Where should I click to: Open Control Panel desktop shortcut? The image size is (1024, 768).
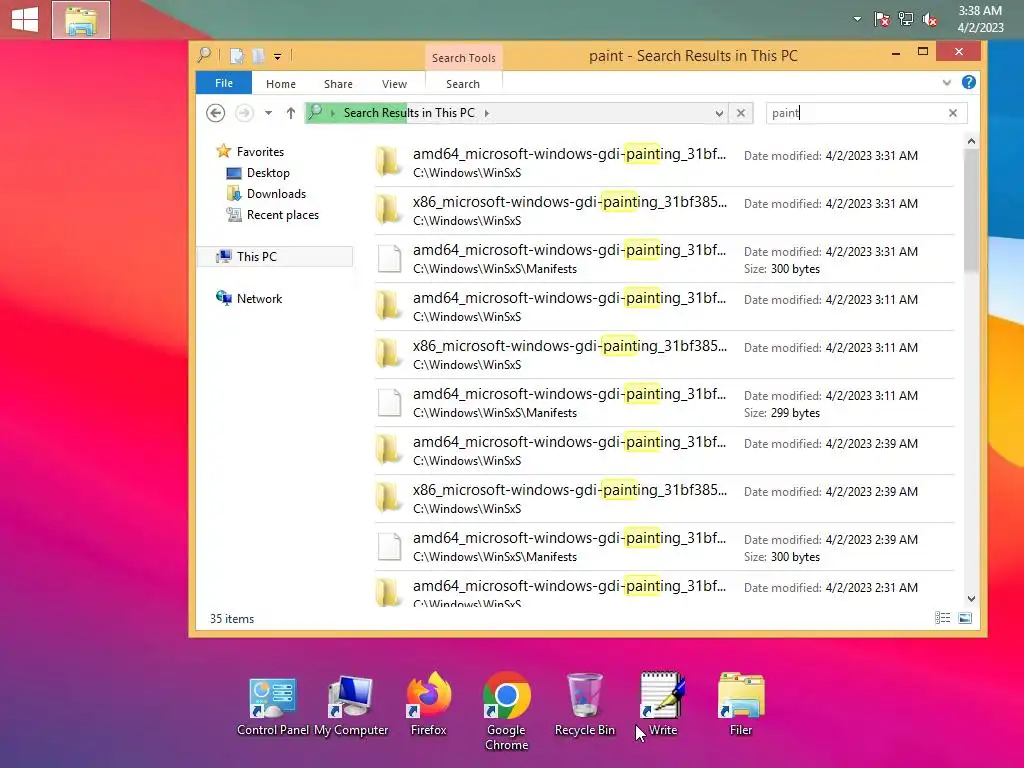click(272, 707)
